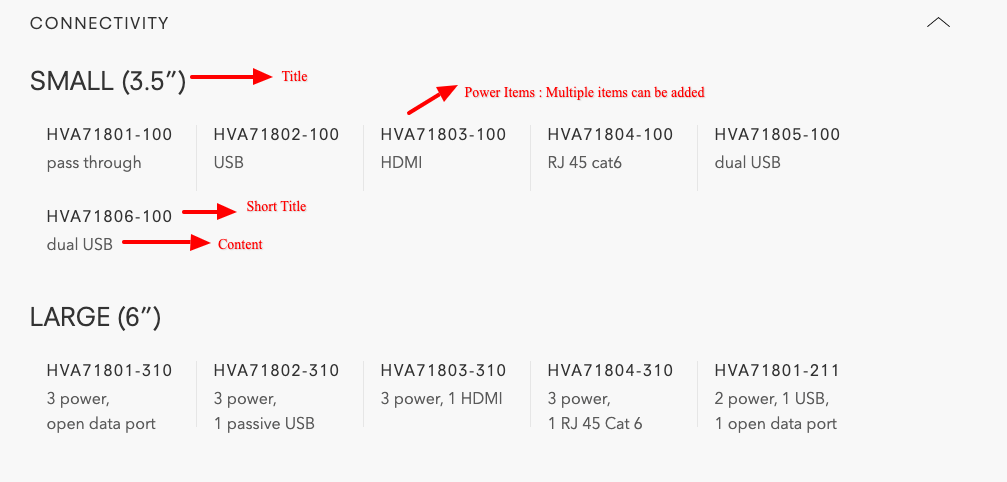Click product code HVA71802-310
The height and width of the screenshot is (482, 1007).
[276, 370]
